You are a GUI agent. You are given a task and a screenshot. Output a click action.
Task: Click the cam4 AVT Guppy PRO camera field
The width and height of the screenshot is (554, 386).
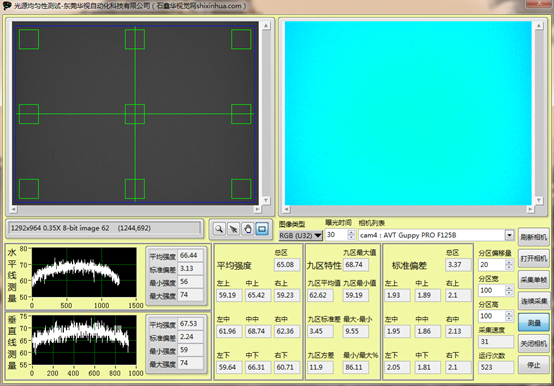[x=432, y=235]
